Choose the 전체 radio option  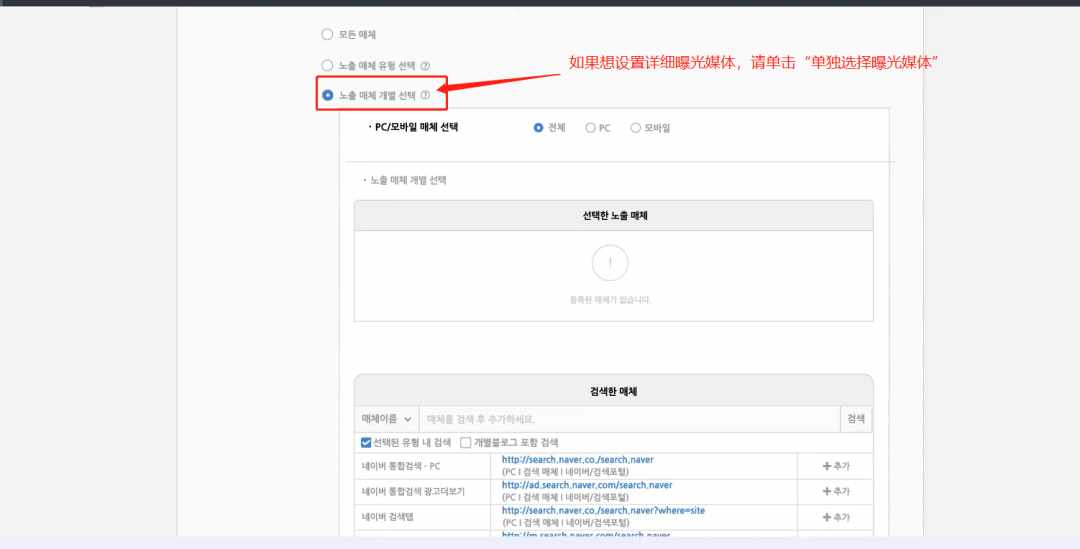point(539,127)
